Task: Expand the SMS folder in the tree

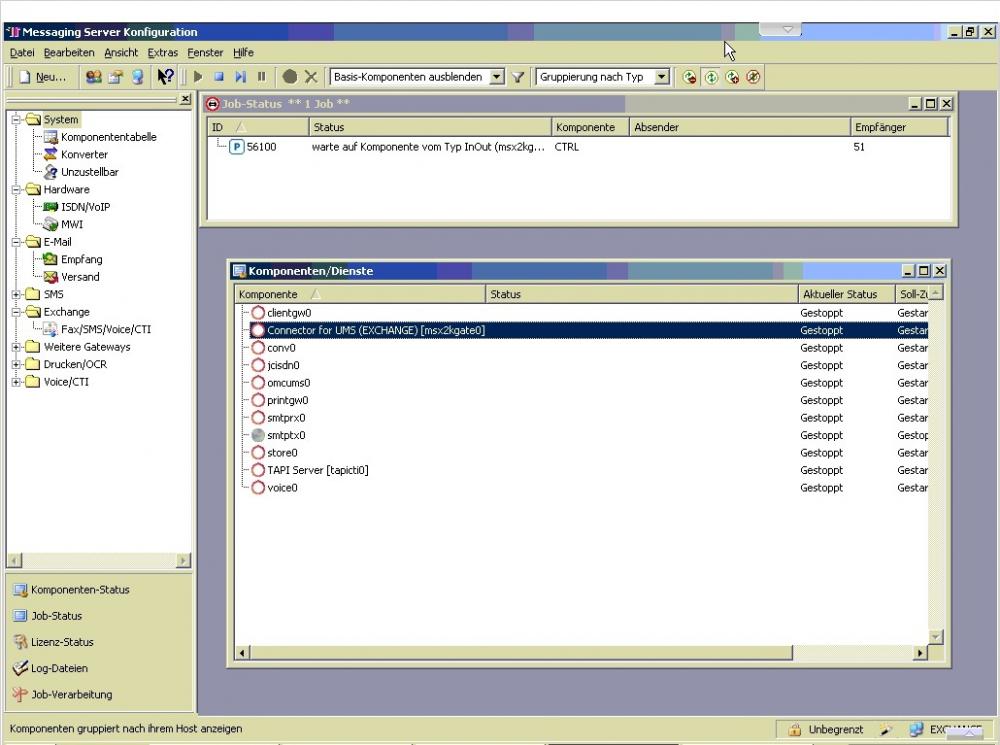Action: tap(17, 295)
